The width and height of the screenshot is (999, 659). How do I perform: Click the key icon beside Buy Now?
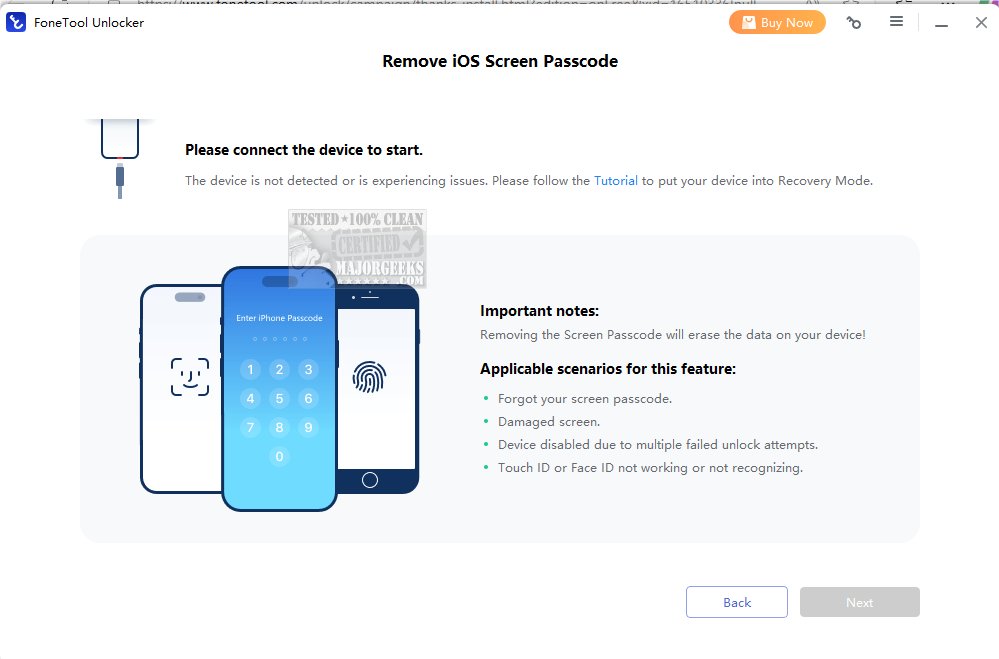[x=853, y=23]
